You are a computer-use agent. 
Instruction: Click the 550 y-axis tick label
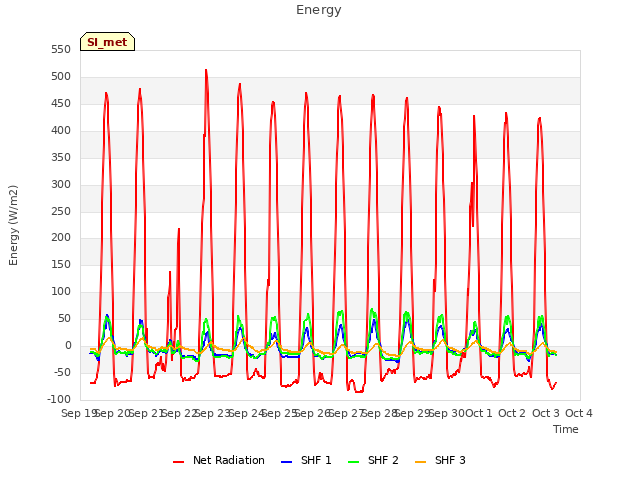[61, 50]
